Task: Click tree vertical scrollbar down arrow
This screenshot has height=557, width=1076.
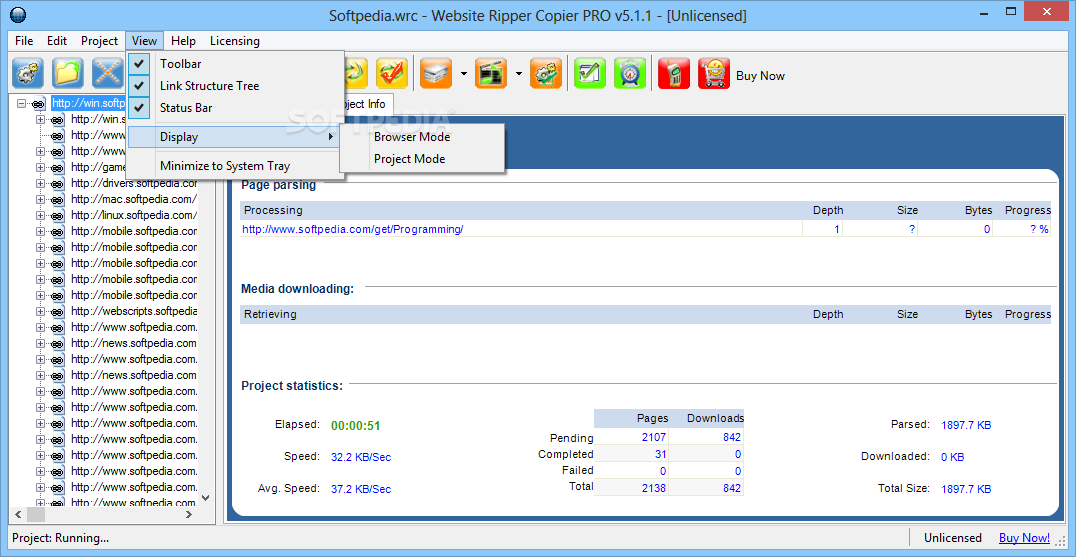Action: coord(206,497)
